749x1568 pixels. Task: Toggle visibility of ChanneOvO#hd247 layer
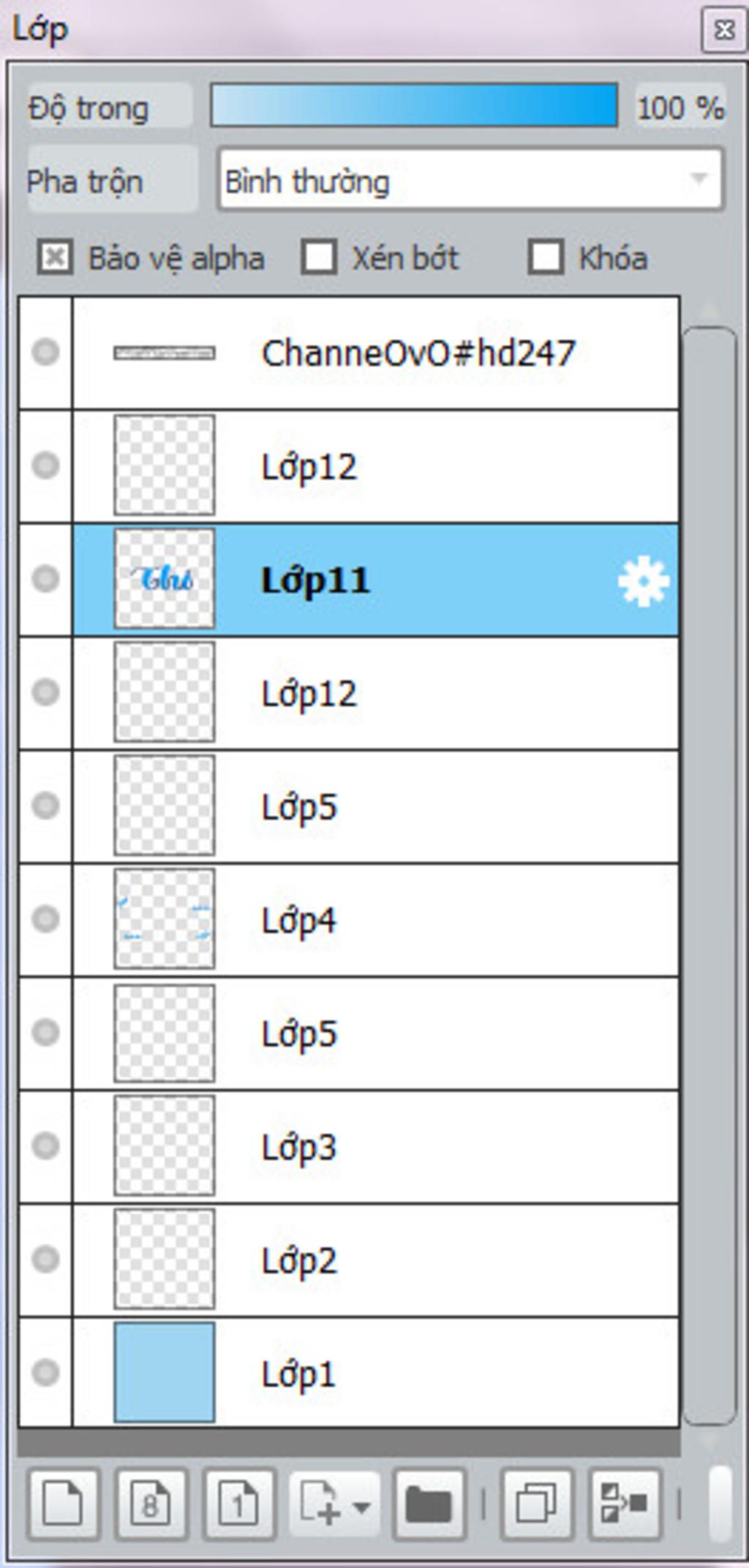click(45, 352)
